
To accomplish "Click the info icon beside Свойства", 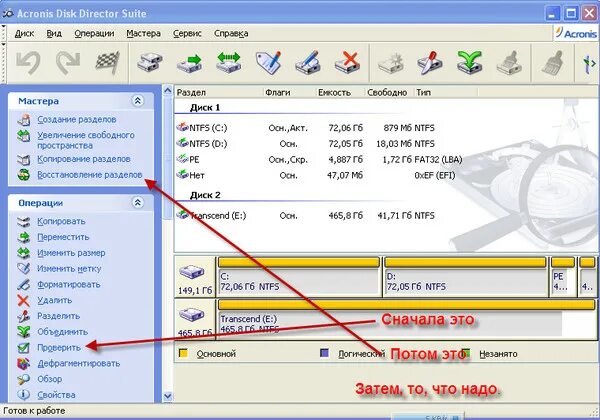I will (23, 395).
